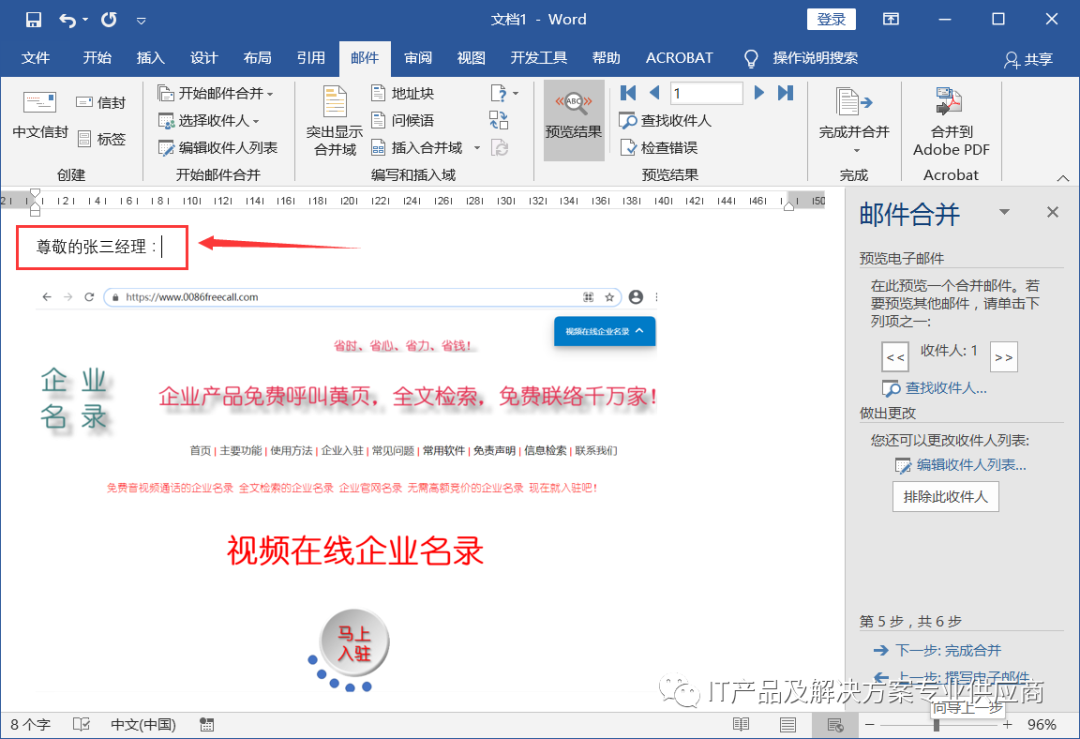
Task: Click the Undo arrow icon
Action: [67, 19]
